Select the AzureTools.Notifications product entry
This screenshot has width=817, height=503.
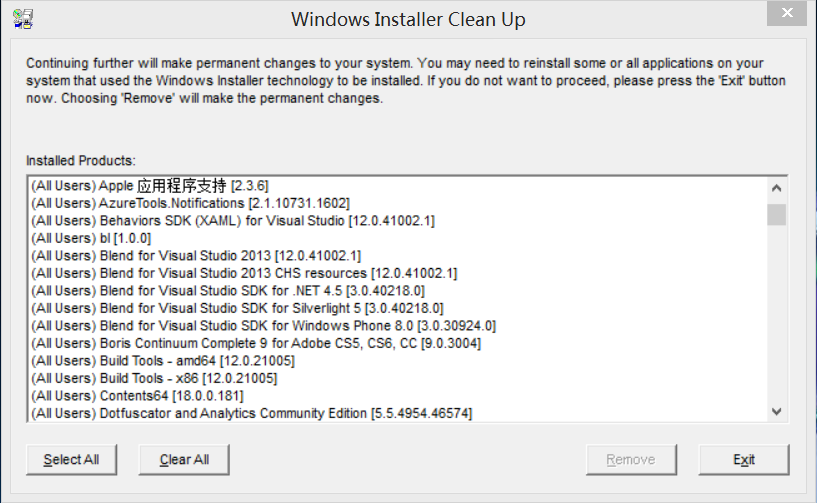(190, 203)
